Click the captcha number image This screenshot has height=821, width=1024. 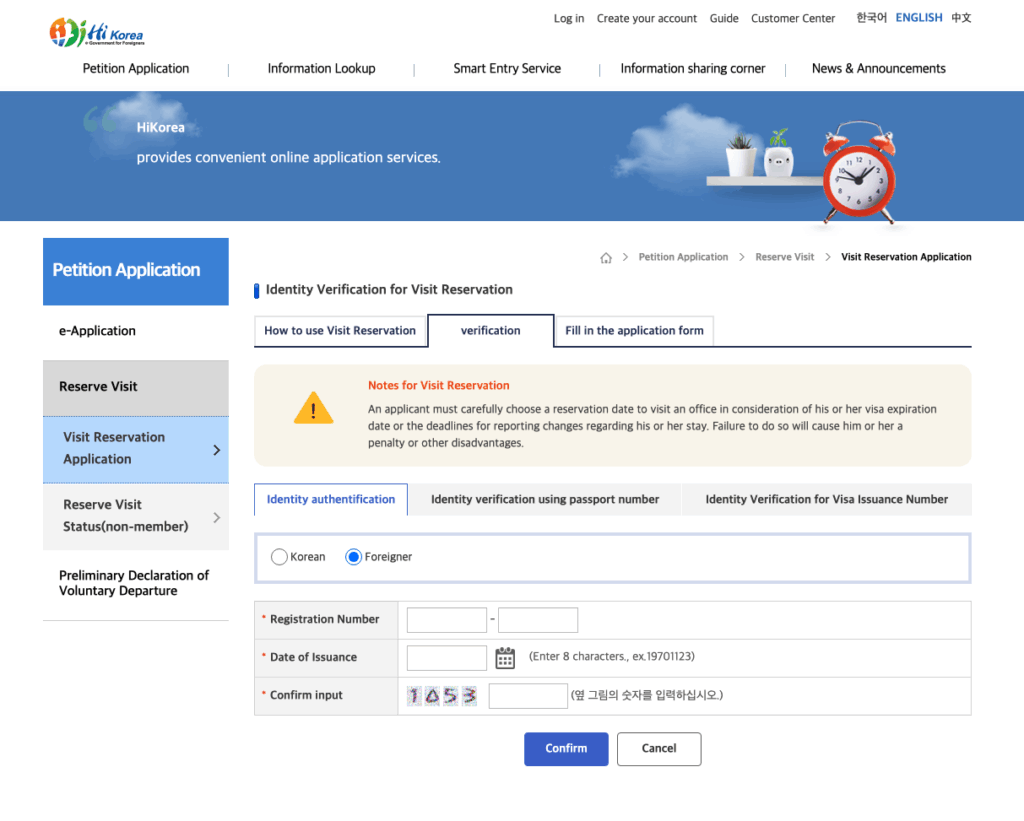(x=441, y=696)
